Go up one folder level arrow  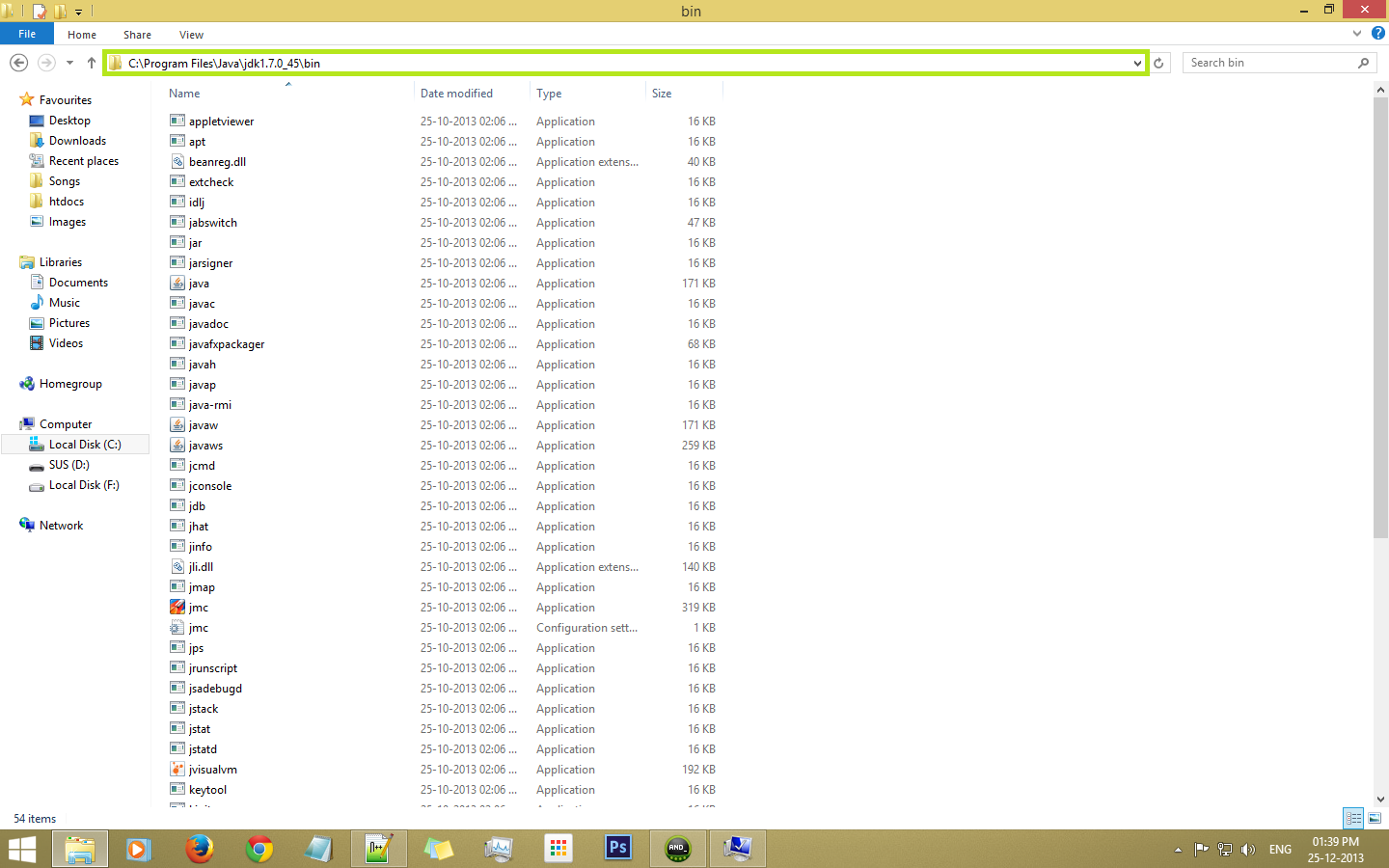point(92,63)
